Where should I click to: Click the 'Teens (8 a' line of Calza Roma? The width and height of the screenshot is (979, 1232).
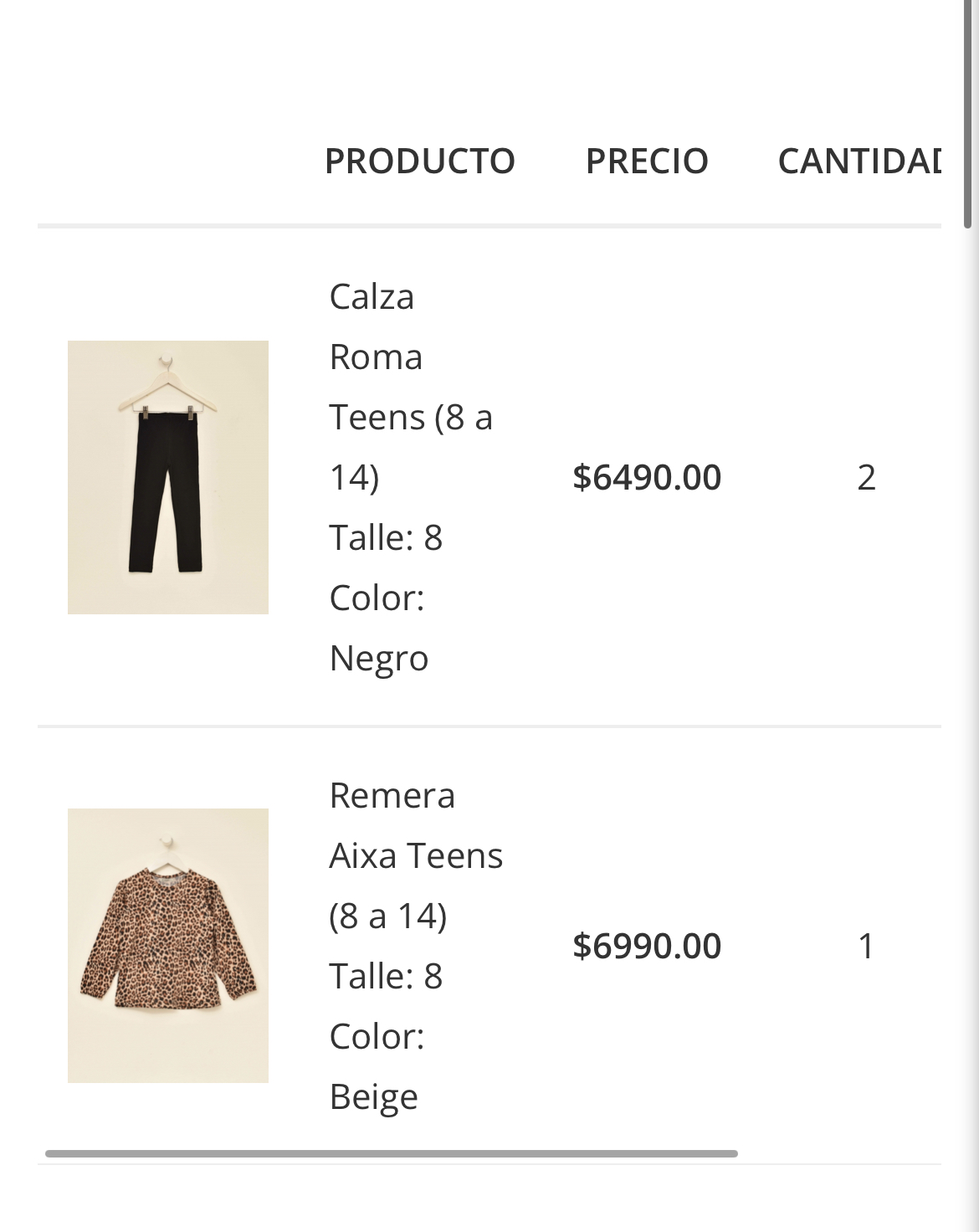411,417
